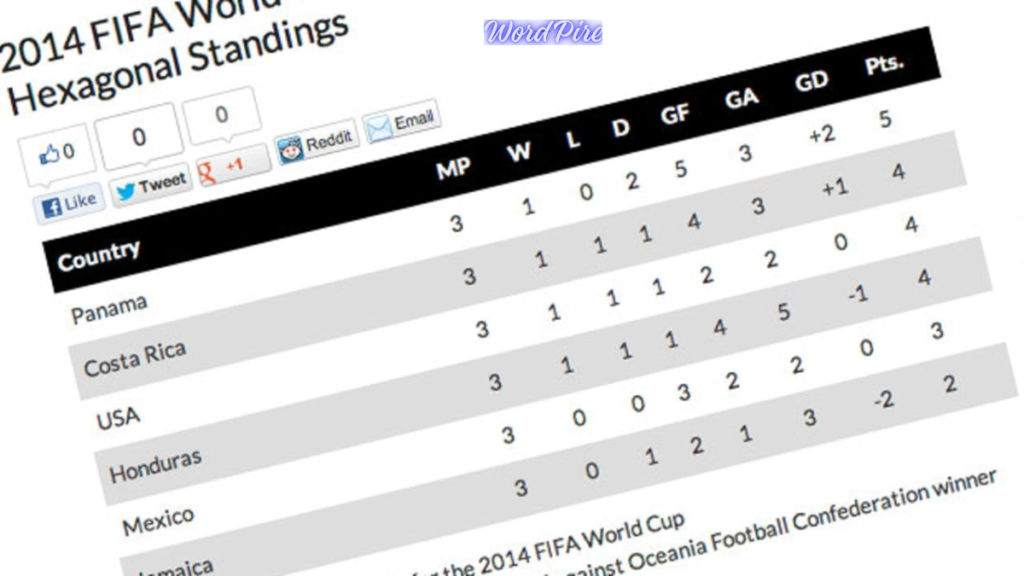
Task: Click the Tweet button
Action: click(x=152, y=185)
